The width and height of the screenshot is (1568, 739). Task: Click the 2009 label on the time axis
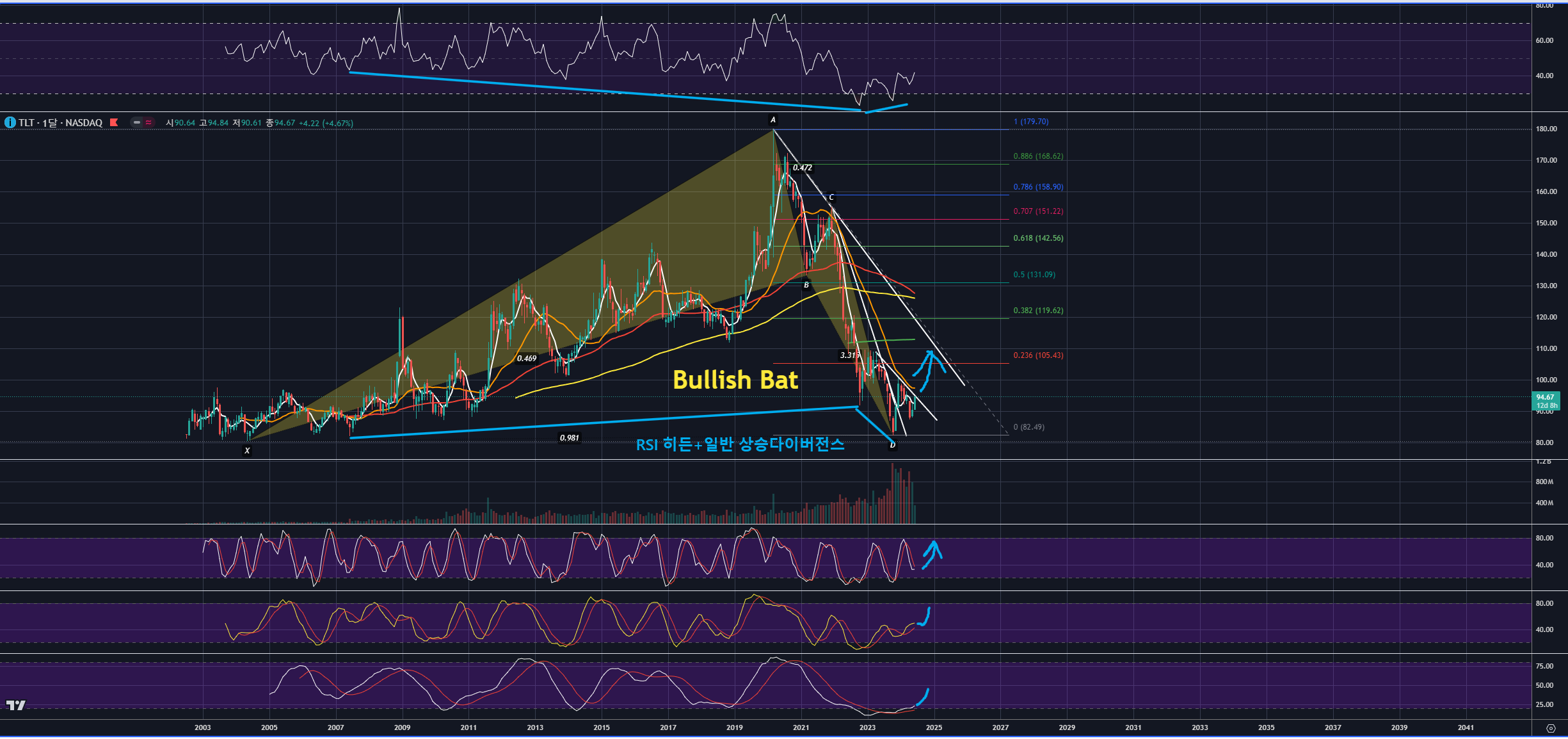tap(402, 727)
